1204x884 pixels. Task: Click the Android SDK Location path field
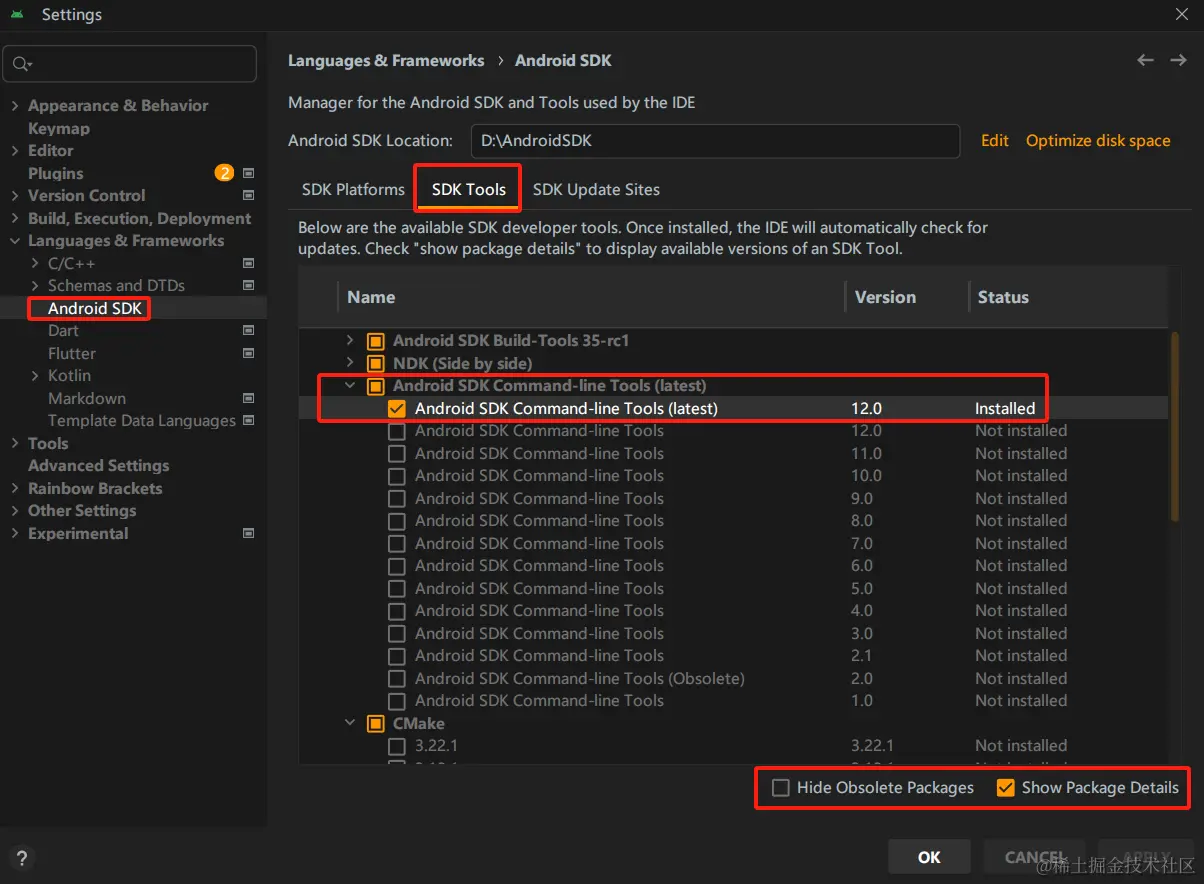[x=714, y=141]
